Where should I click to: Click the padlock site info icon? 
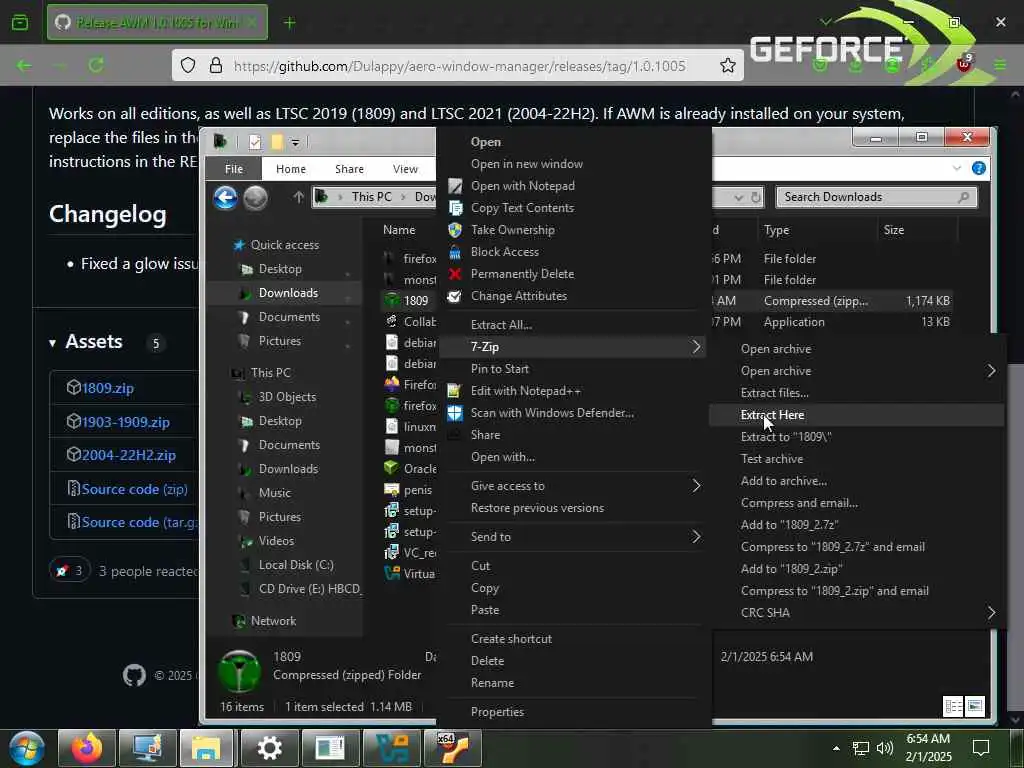[216, 65]
